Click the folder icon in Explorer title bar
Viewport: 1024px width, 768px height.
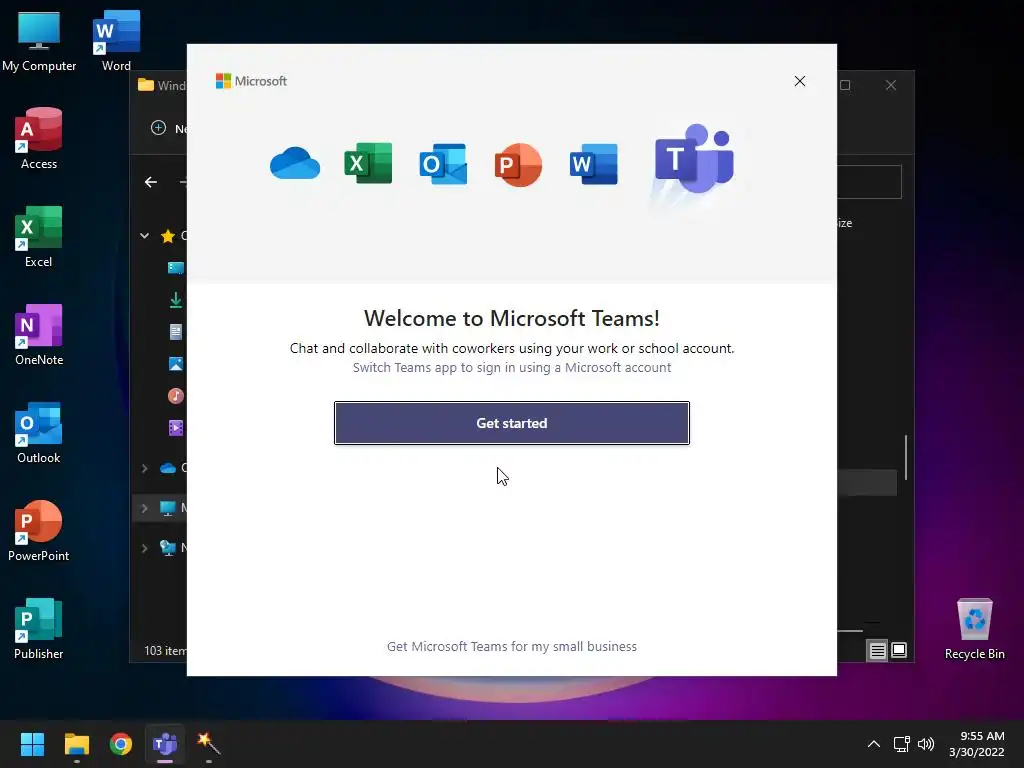[x=146, y=85]
